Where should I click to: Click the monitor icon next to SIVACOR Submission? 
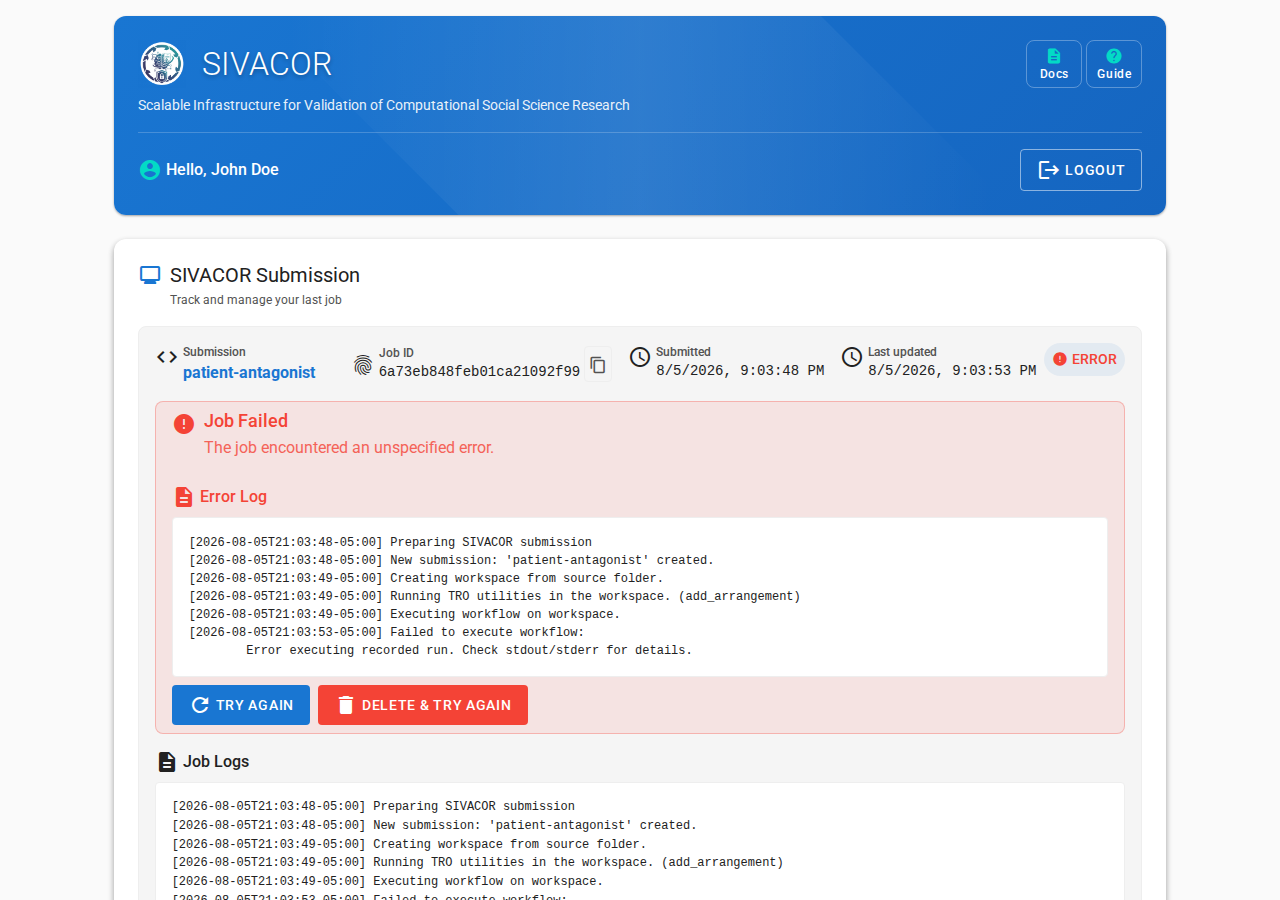(150, 275)
